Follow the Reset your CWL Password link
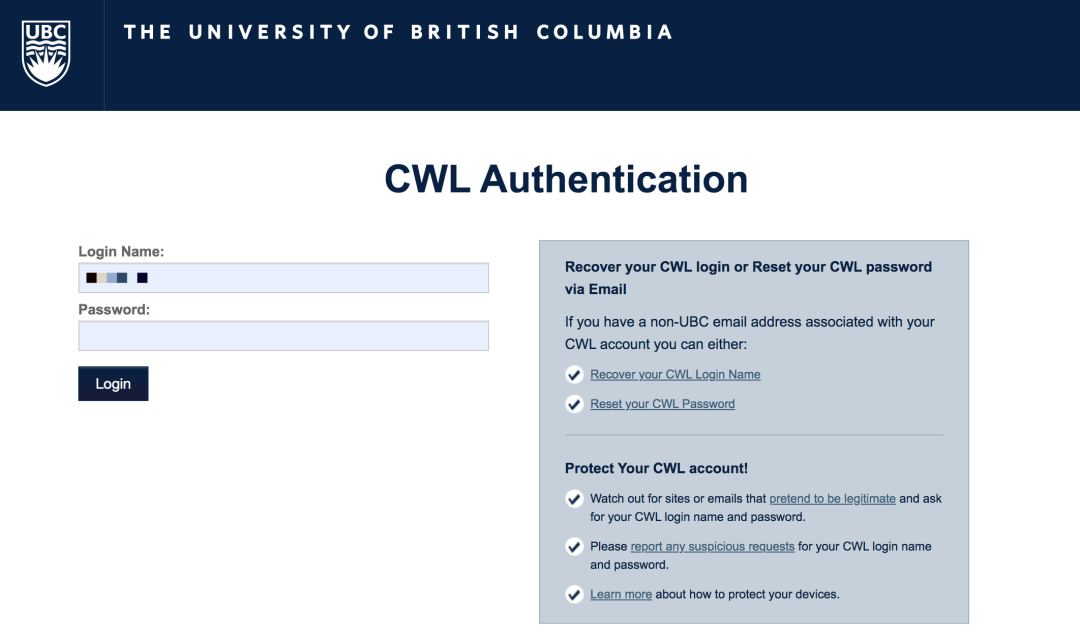This screenshot has width=1080, height=635. point(662,405)
